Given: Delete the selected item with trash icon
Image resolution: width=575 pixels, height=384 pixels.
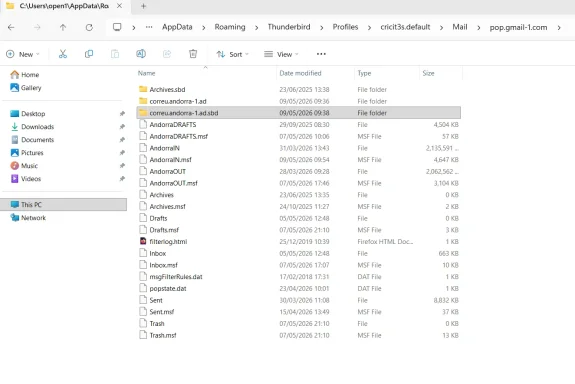Looking at the screenshot, I should tap(193, 54).
